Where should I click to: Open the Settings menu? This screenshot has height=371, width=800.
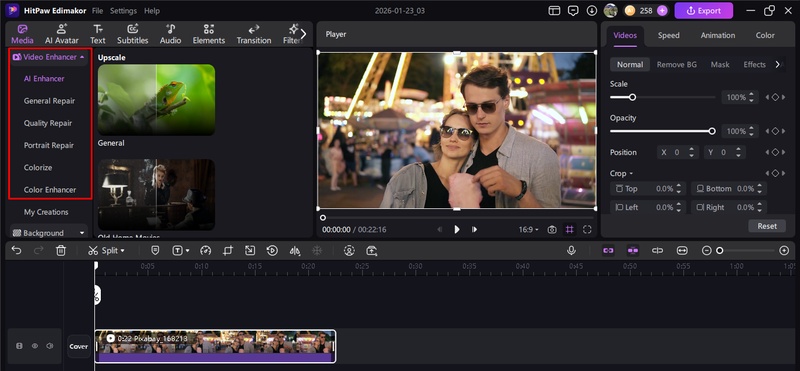123,11
